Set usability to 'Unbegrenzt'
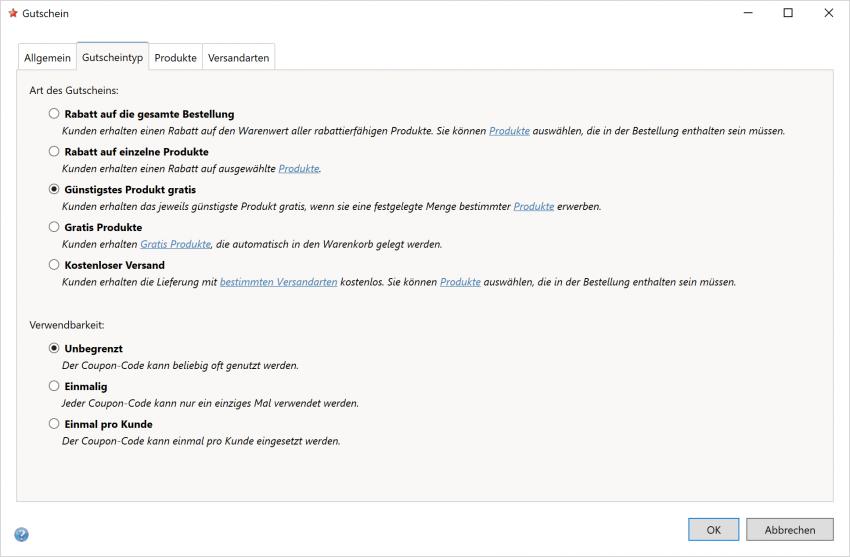 tap(54, 348)
